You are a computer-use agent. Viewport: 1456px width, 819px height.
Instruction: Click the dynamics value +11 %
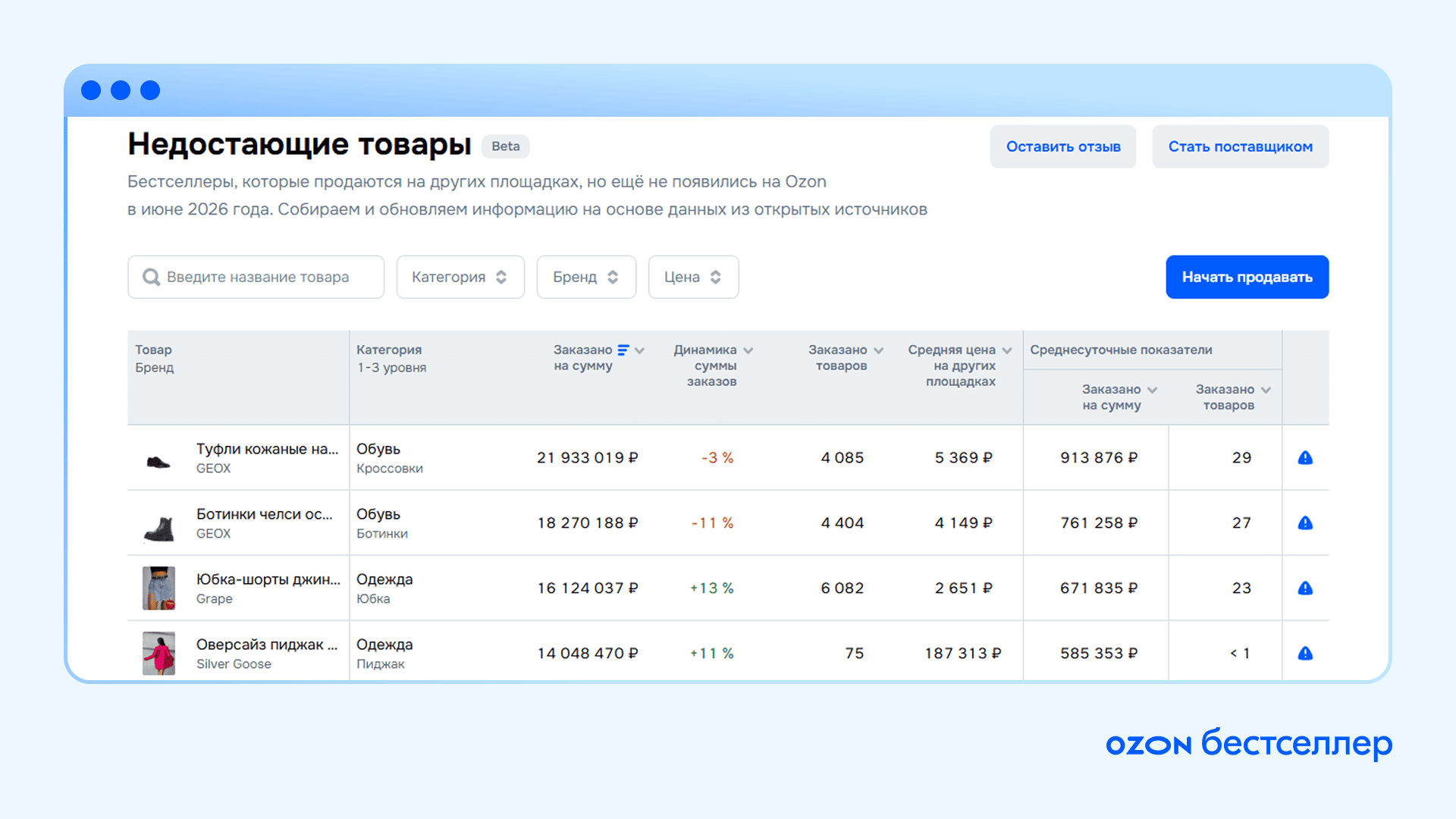711,653
